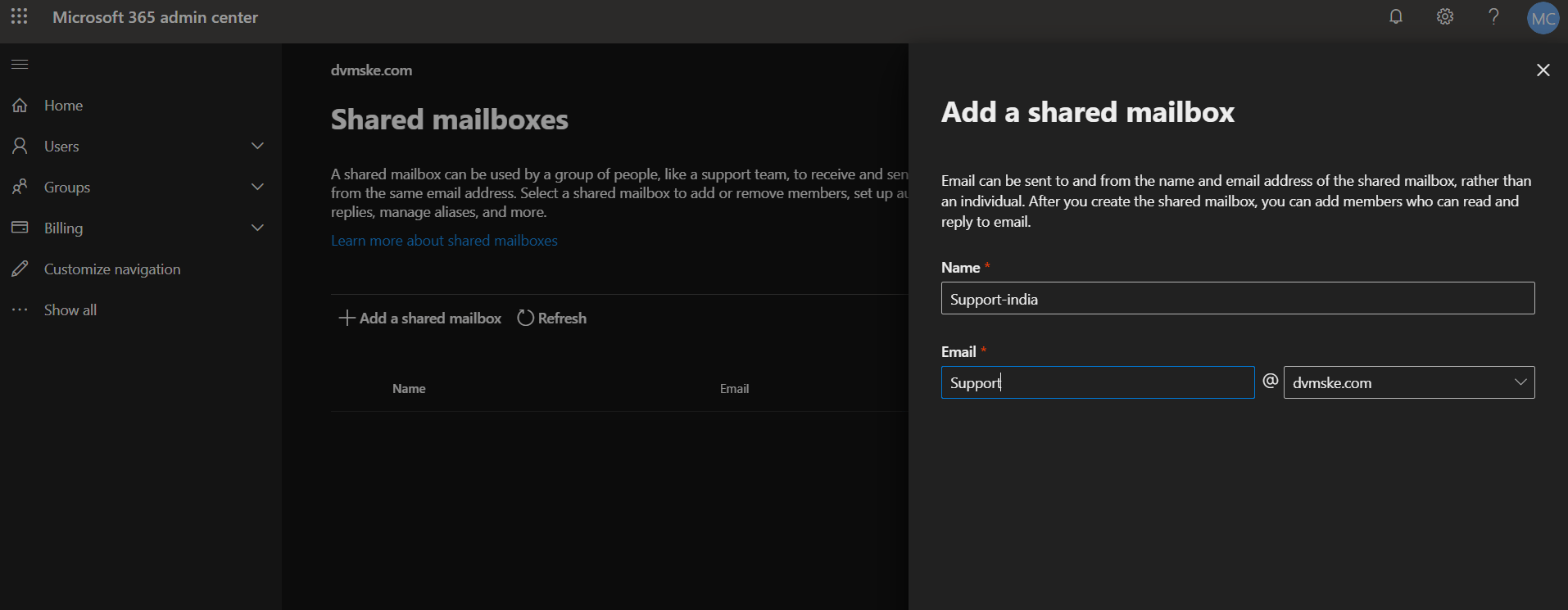Click the Name field containing Support-india
Image resolution: width=1568 pixels, height=610 pixels.
1238,298
